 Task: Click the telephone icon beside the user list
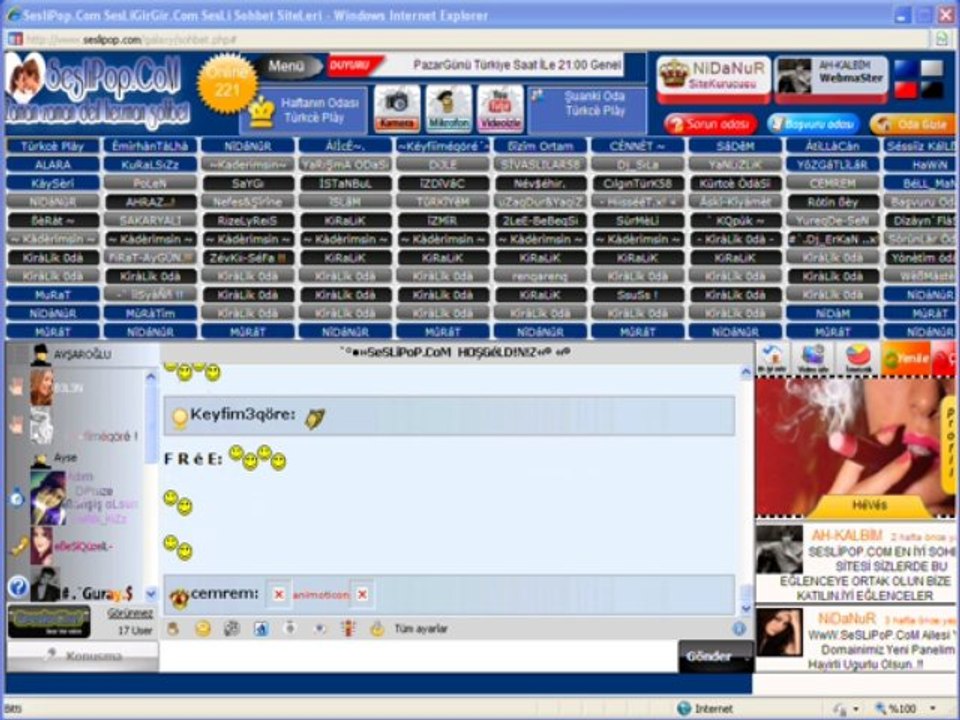coord(19,547)
